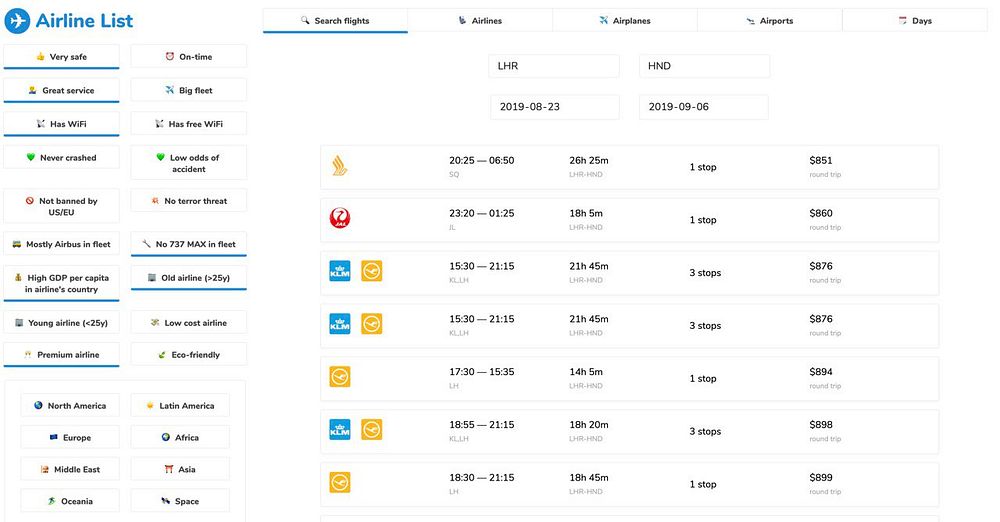Click the 17:30 — 15:35 flight time
The height and width of the screenshot is (522, 1000).
(x=482, y=372)
